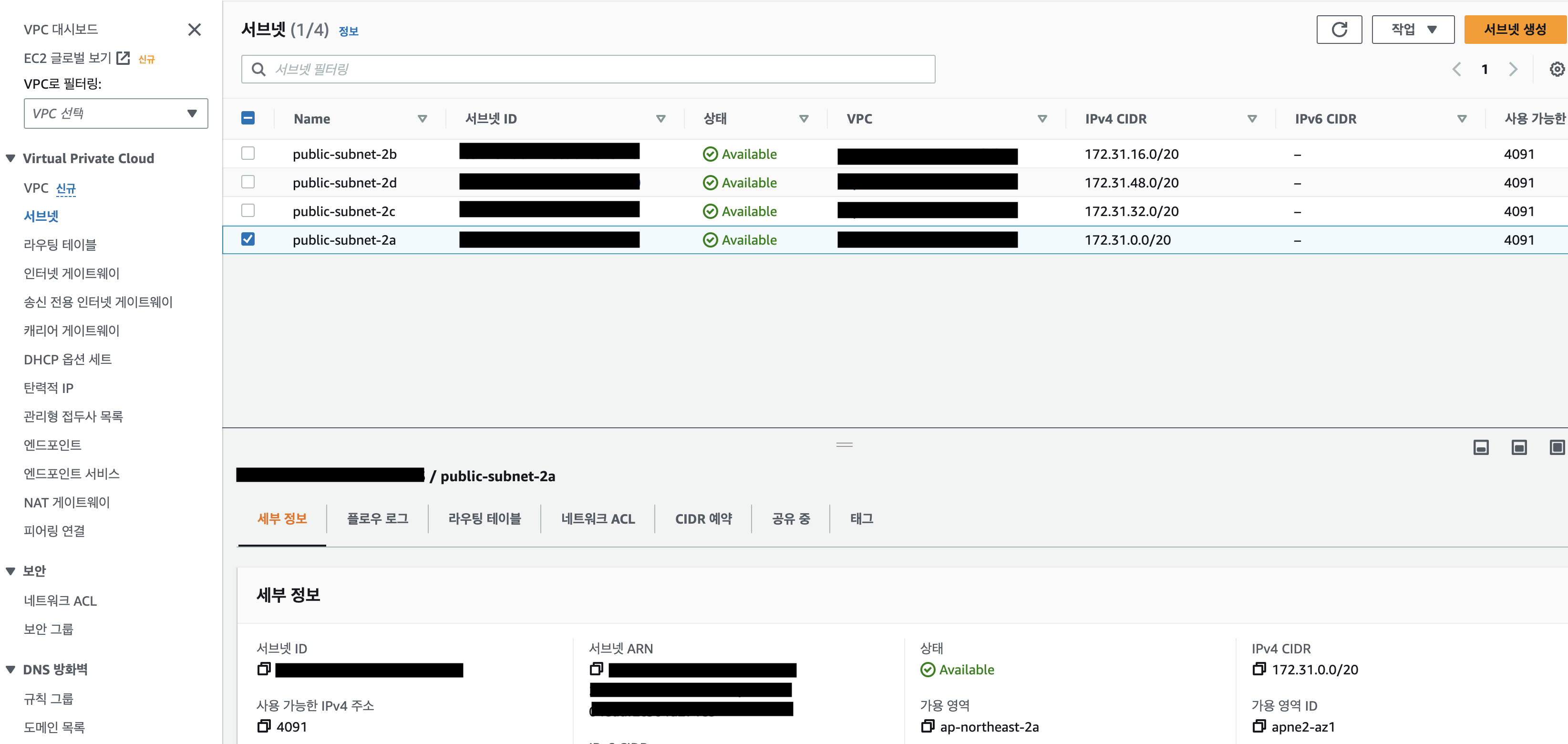Open the VPC 선택 filter dropdown

pos(116,113)
